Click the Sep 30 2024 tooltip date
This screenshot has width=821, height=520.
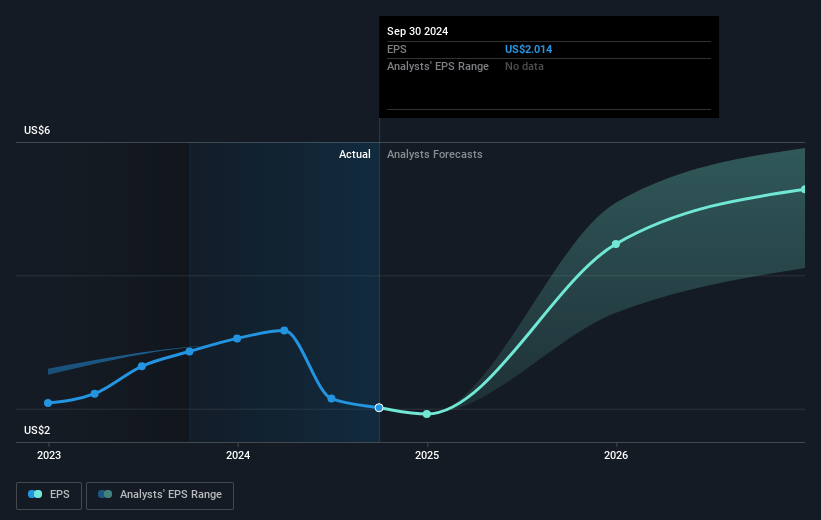click(x=417, y=31)
